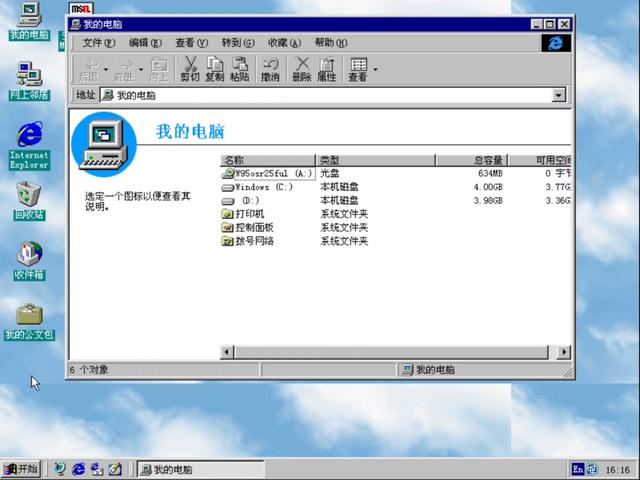Expand the address bar dropdown
This screenshot has width=640, height=480.
pos(558,95)
